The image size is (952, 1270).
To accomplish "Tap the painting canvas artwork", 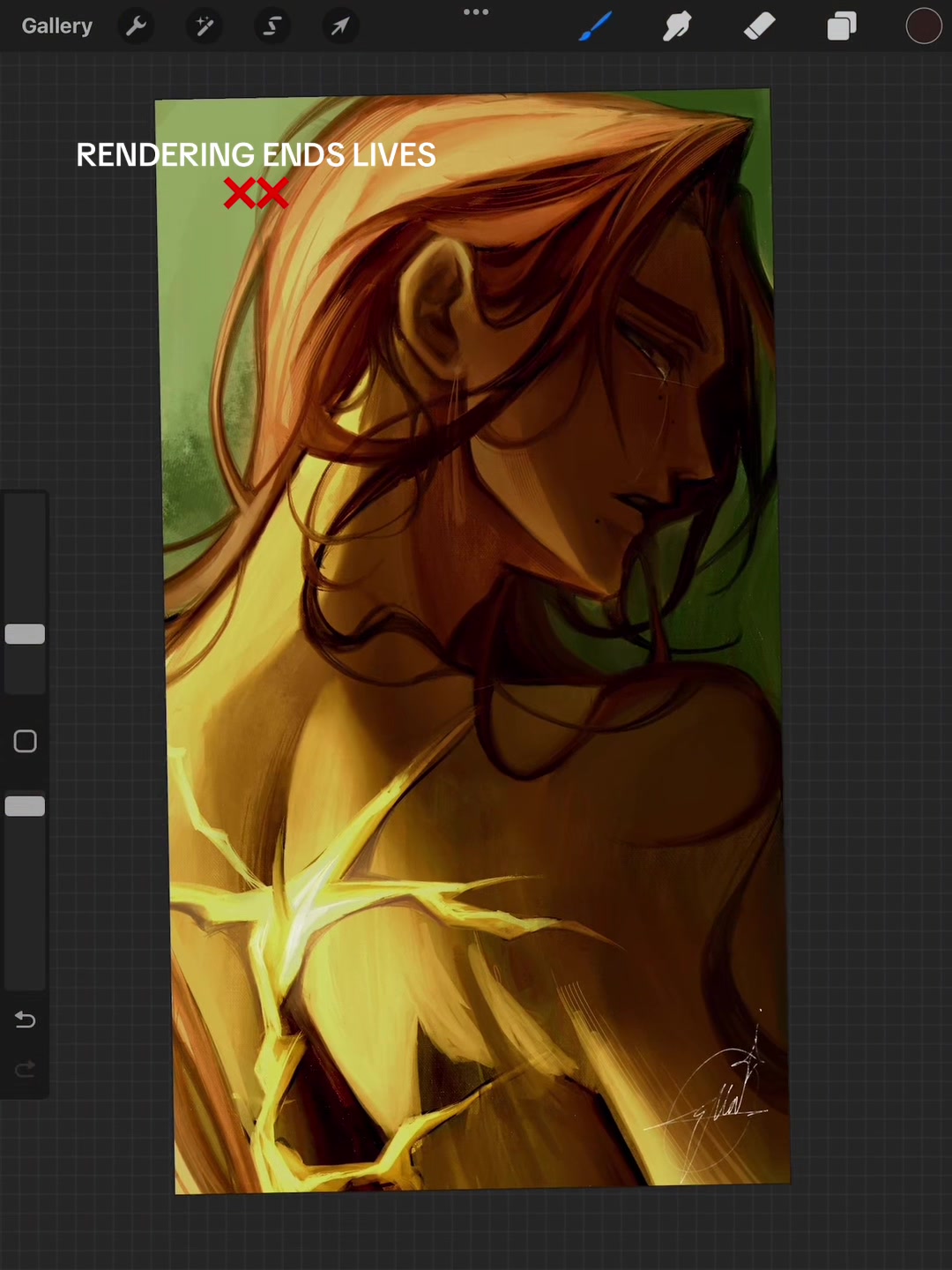I will 472,642.
